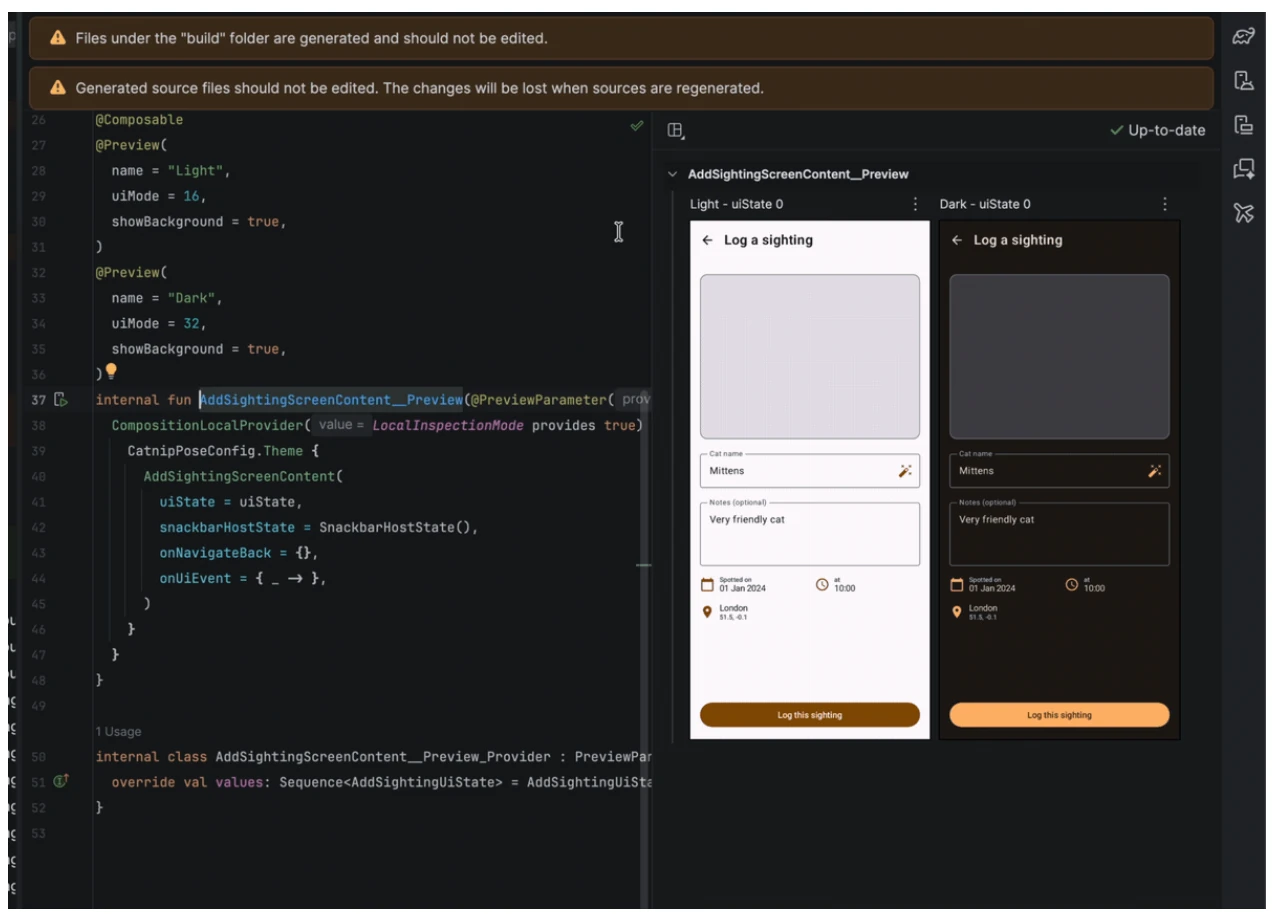
Task: Click '10:00' time in Dark preview
Action: pos(1095,589)
